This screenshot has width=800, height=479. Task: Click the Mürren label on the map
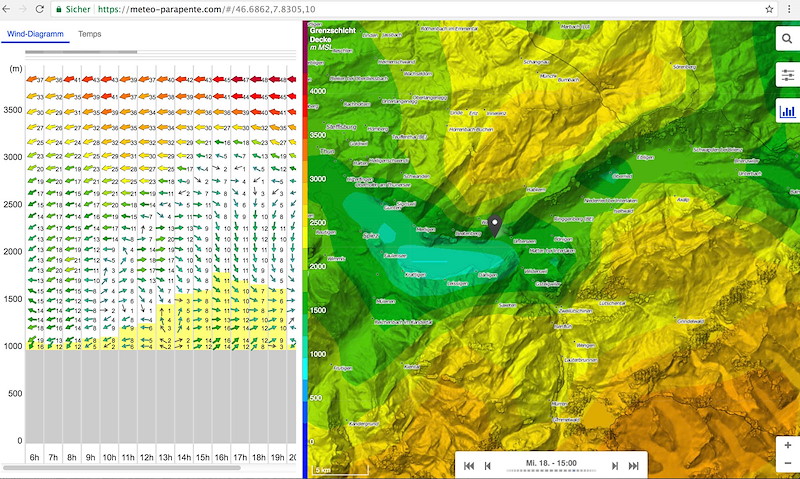(x=559, y=404)
